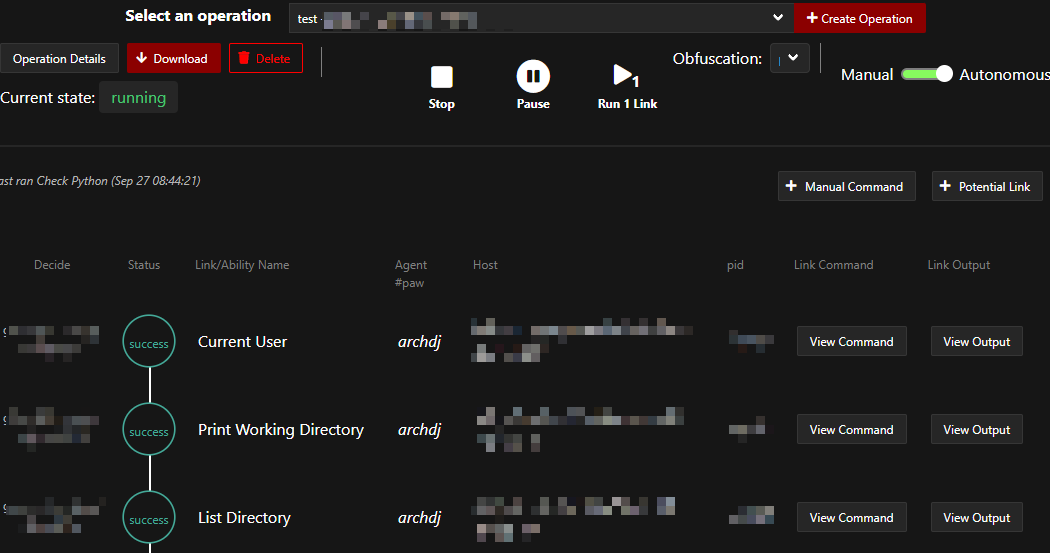View Command for Print Working Directory
The width and height of the screenshot is (1050, 553).
coord(851,429)
